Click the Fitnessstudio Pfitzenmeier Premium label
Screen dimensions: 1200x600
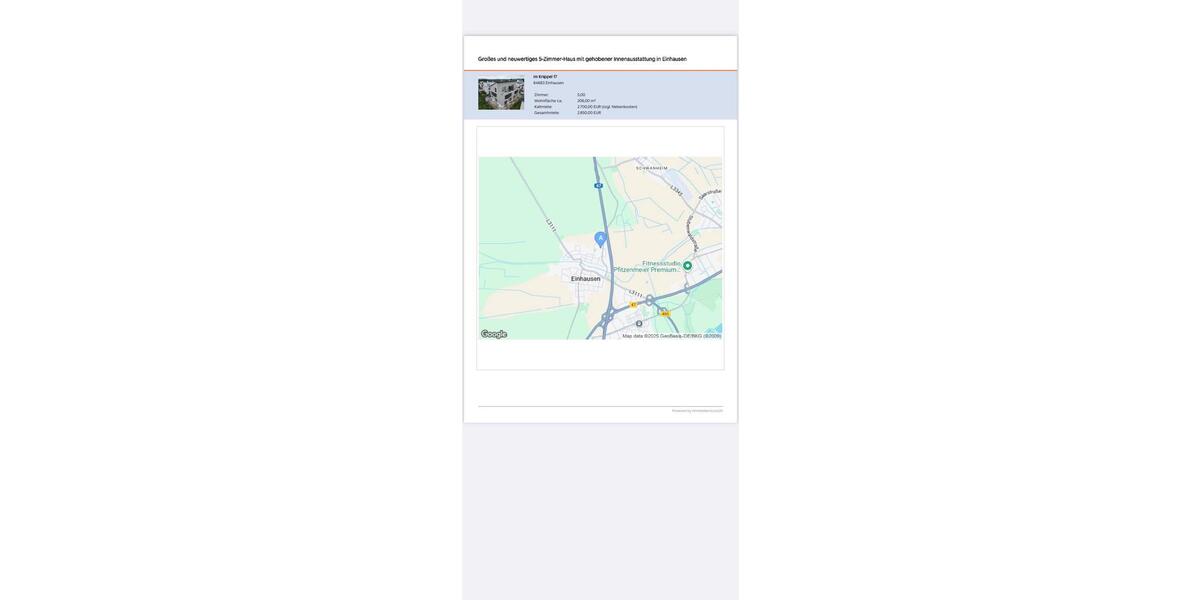[647, 266]
